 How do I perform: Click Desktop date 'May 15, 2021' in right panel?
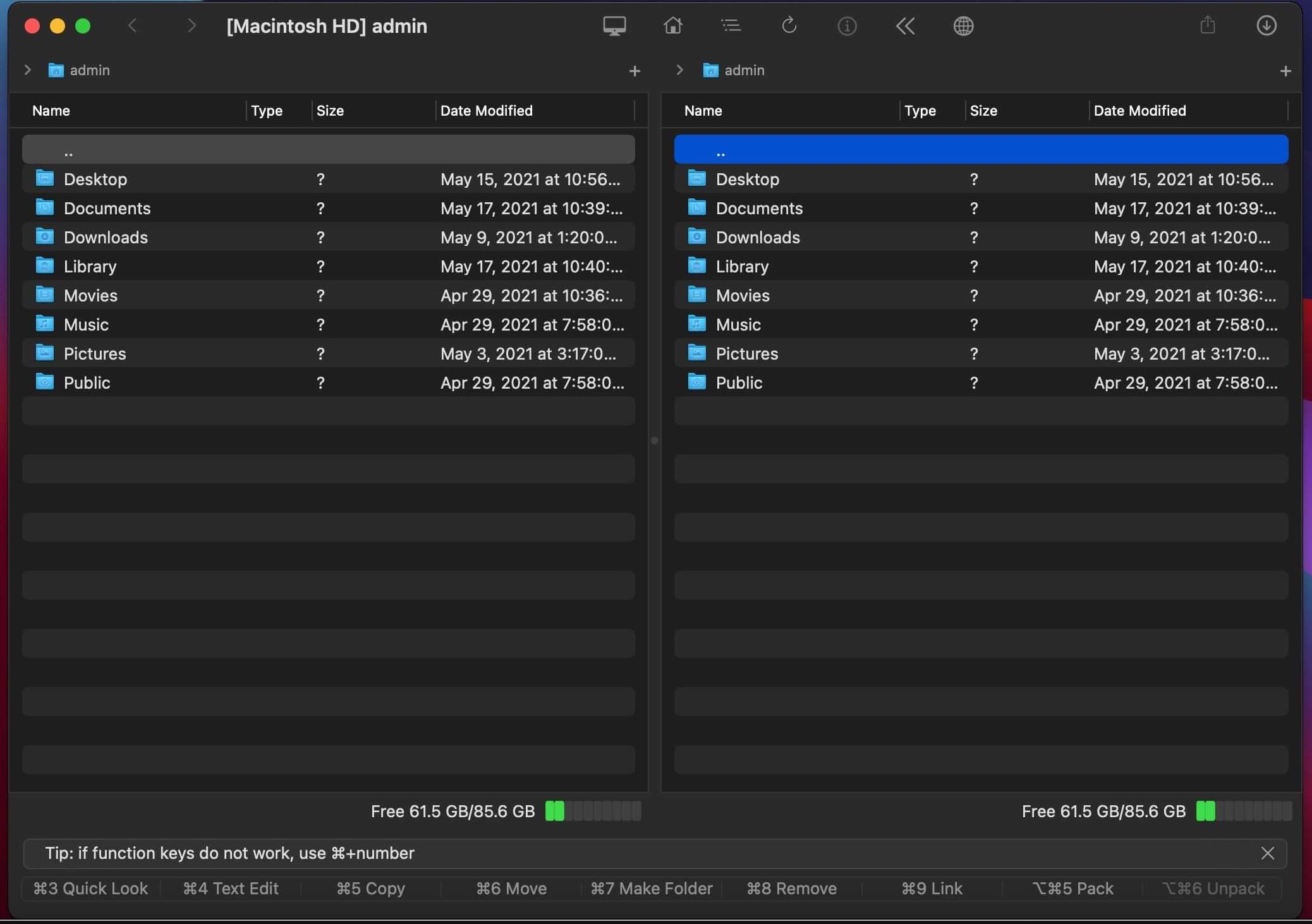point(1184,179)
